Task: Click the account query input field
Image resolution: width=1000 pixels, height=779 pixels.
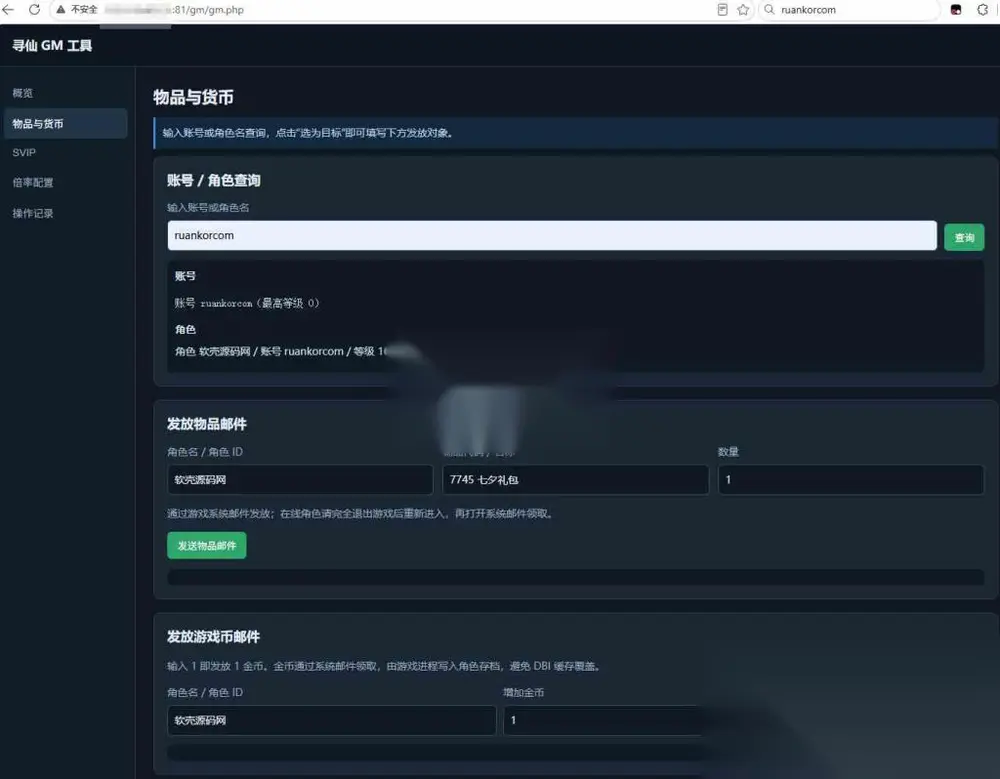Action: (x=552, y=235)
